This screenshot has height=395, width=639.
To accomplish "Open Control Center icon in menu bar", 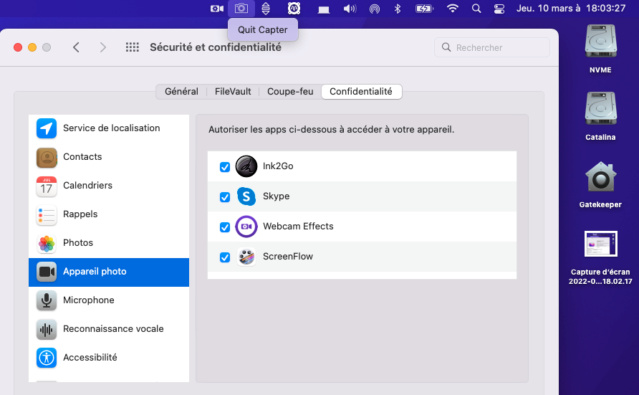I will pos(499,9).
